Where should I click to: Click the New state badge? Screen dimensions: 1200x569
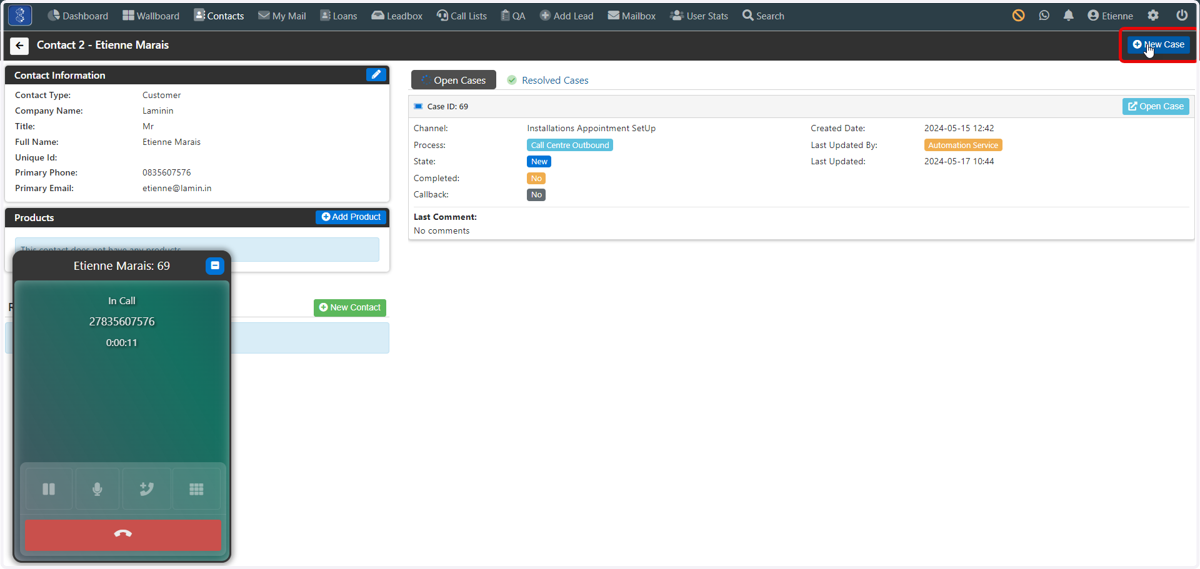tap(539, 162)
